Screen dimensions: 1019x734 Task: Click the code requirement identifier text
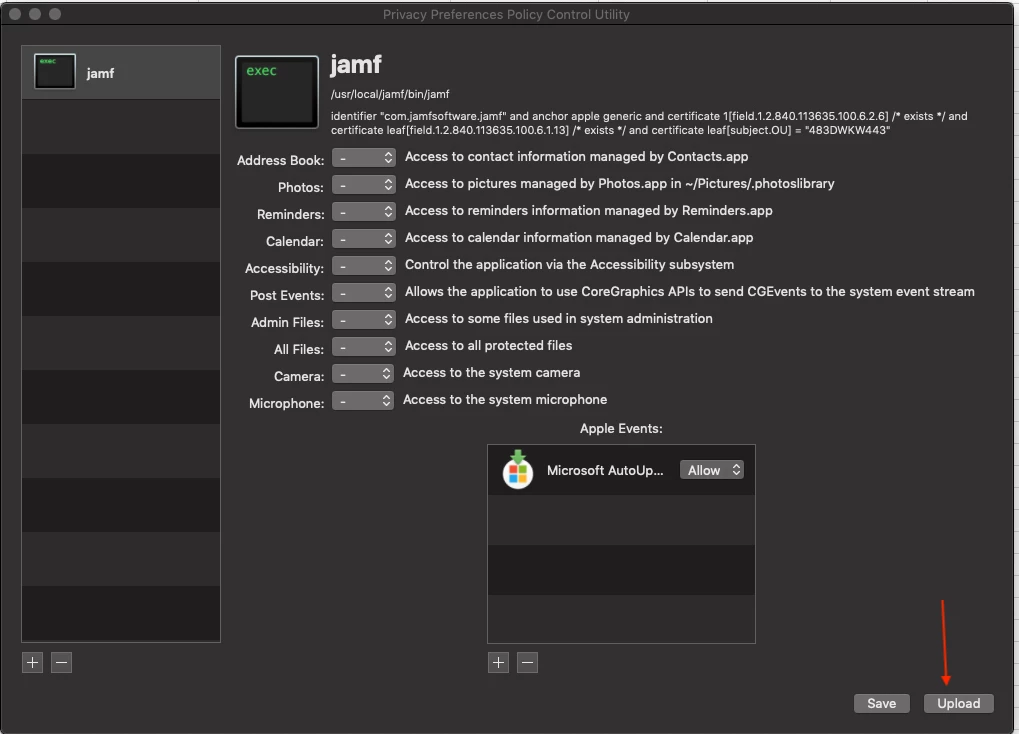649,123
